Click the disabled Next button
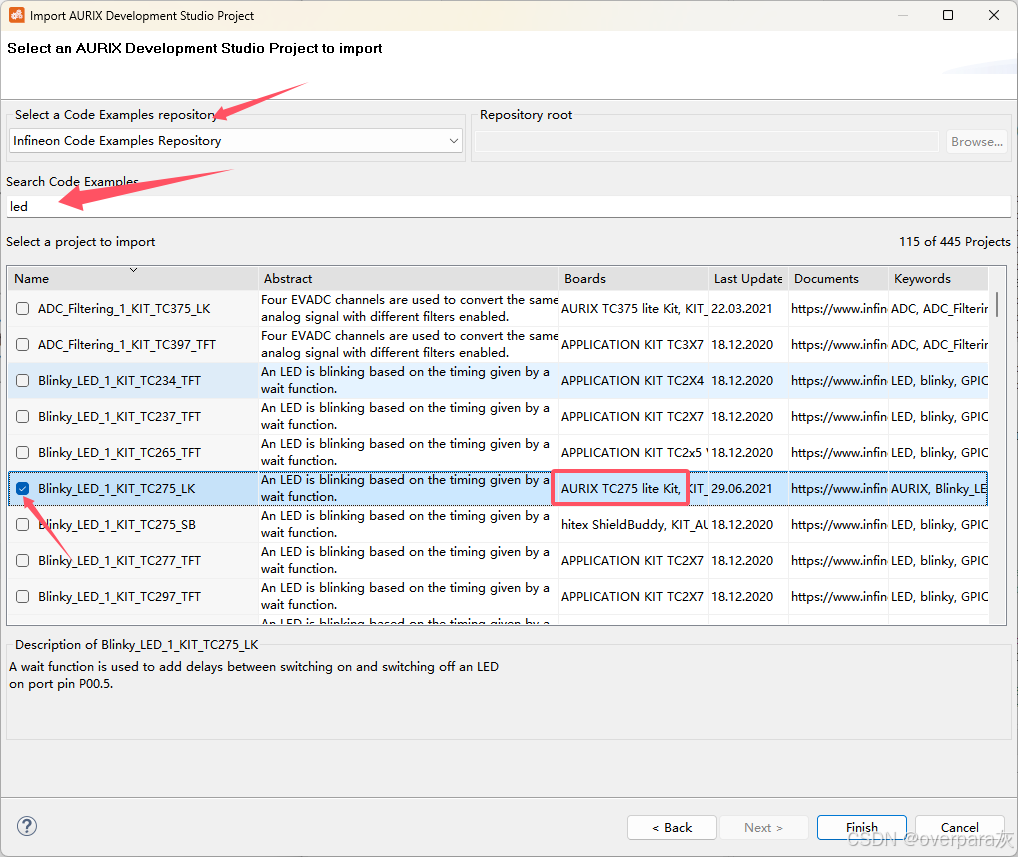Viewport: 1018px width, 857px height. click(x=764, y=828)
